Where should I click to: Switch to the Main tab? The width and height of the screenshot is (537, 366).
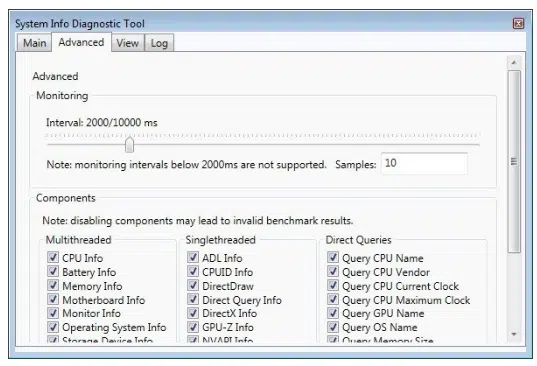point(34,43)
